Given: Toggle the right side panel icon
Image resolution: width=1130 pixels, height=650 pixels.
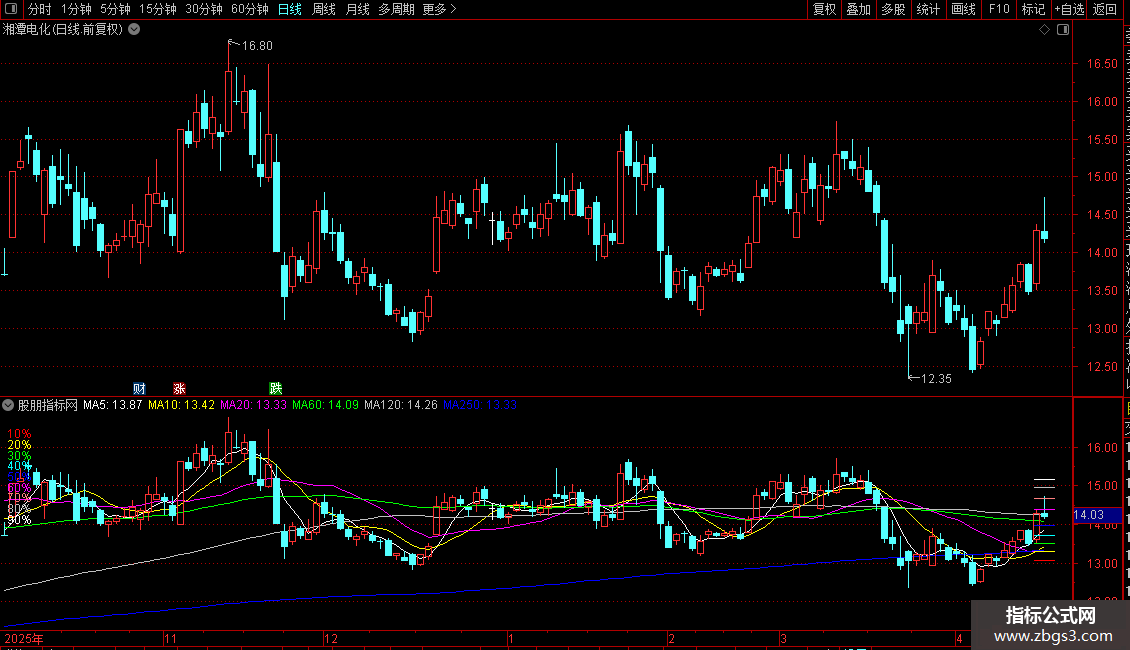Looking at the screenshot, I should point(1063,30).
